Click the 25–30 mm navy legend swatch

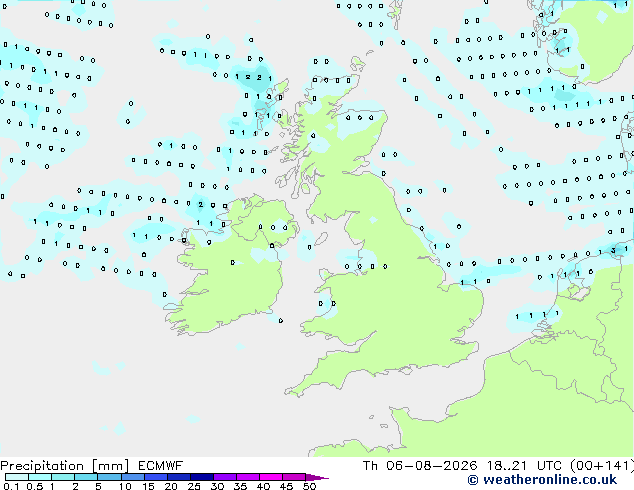201,477
